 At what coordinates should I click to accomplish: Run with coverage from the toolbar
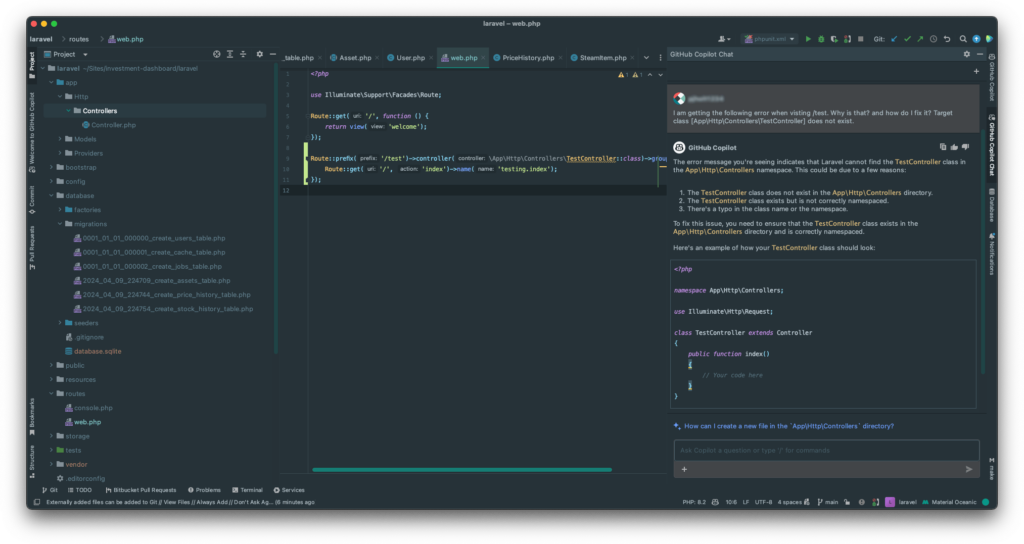tap(834, 39)
